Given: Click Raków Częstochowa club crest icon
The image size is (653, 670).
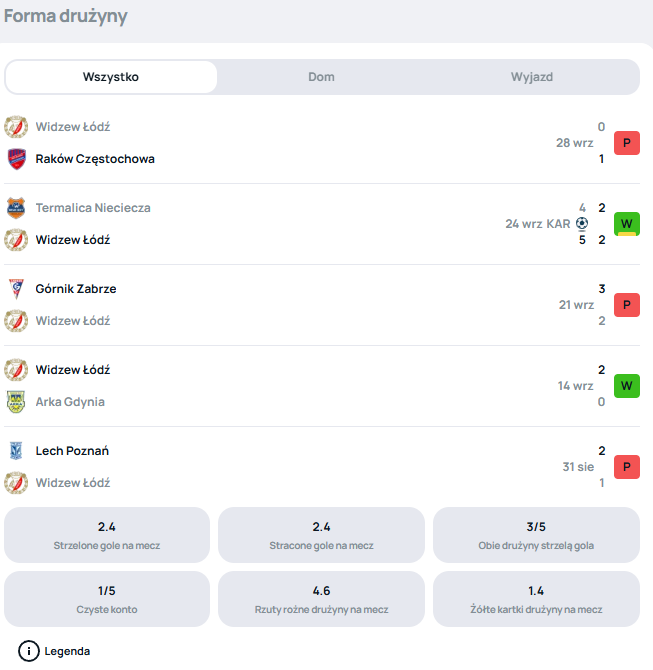Looking at the screenshot, I should [x=16, y=159].
